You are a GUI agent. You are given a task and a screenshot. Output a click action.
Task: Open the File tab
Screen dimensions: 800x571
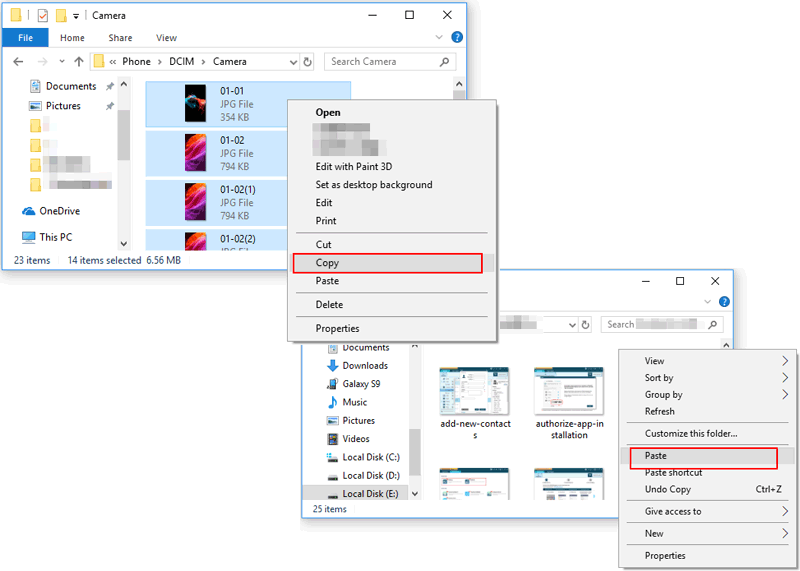coord(26,38)
